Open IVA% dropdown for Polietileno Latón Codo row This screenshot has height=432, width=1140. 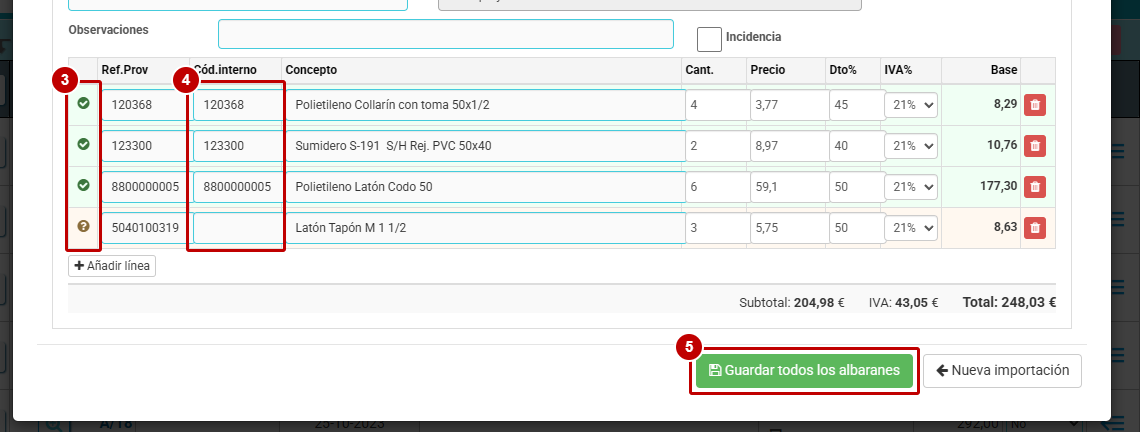point(911,187)
